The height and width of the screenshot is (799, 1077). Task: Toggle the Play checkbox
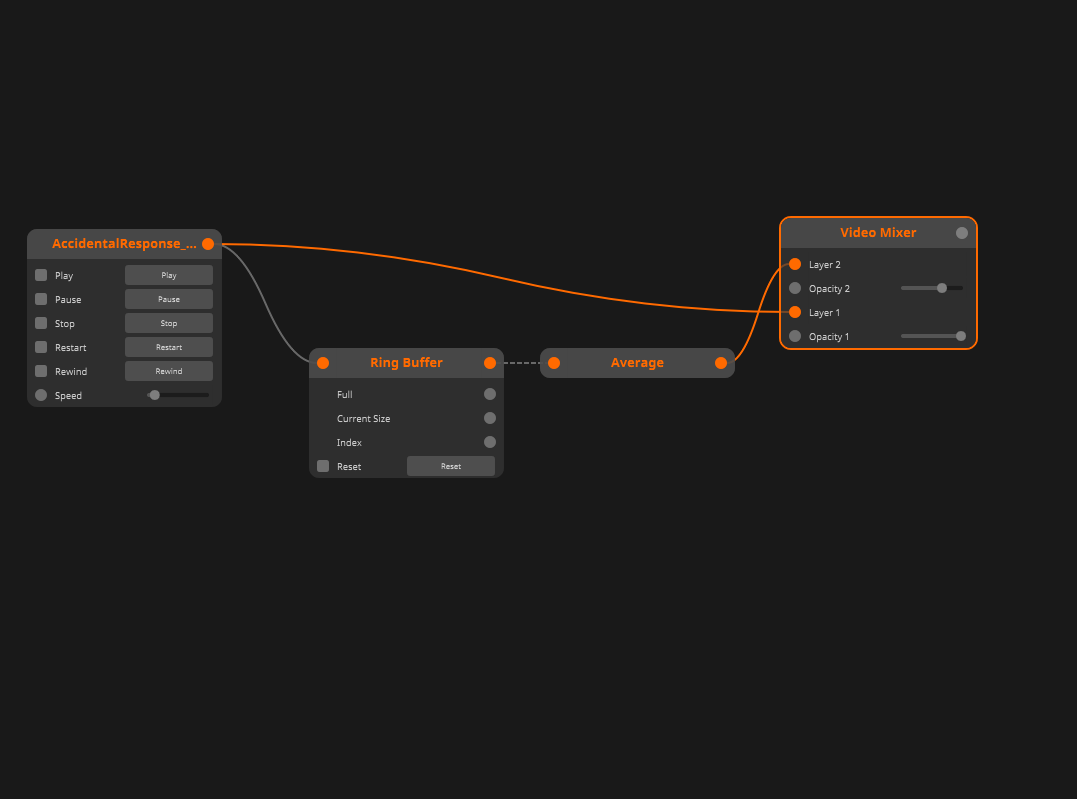click(x=41, y=275)
